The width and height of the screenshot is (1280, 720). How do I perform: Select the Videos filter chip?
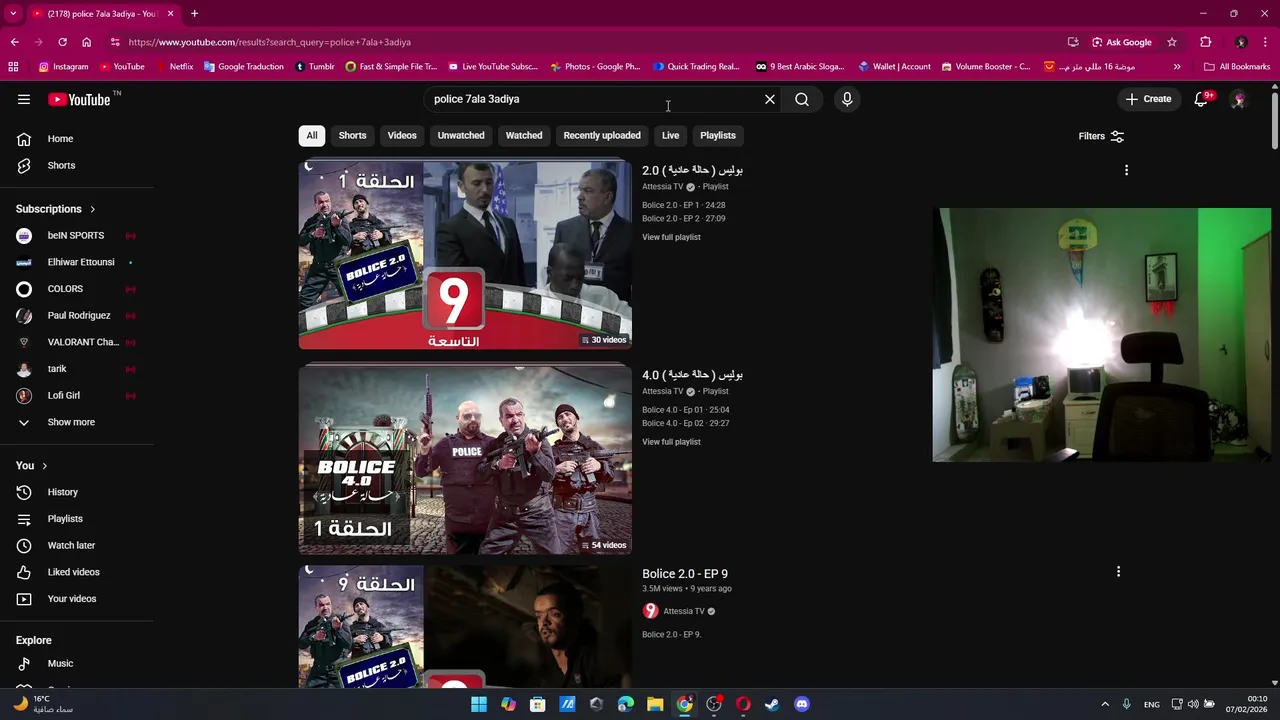(402, 135)
